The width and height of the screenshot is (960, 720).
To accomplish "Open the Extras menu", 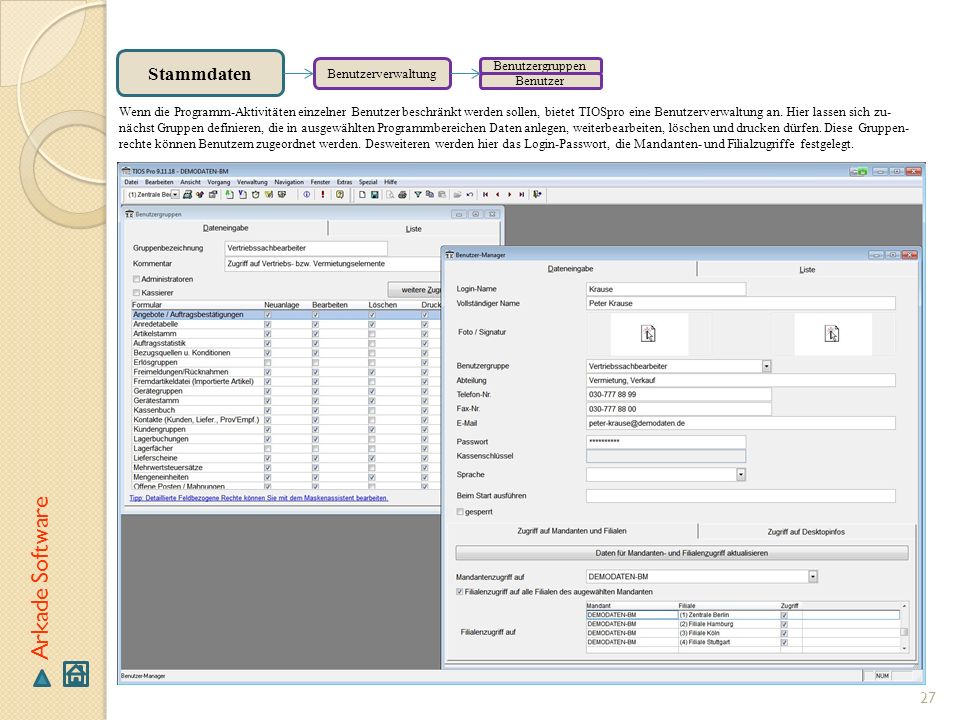I will tap(344, 182).
